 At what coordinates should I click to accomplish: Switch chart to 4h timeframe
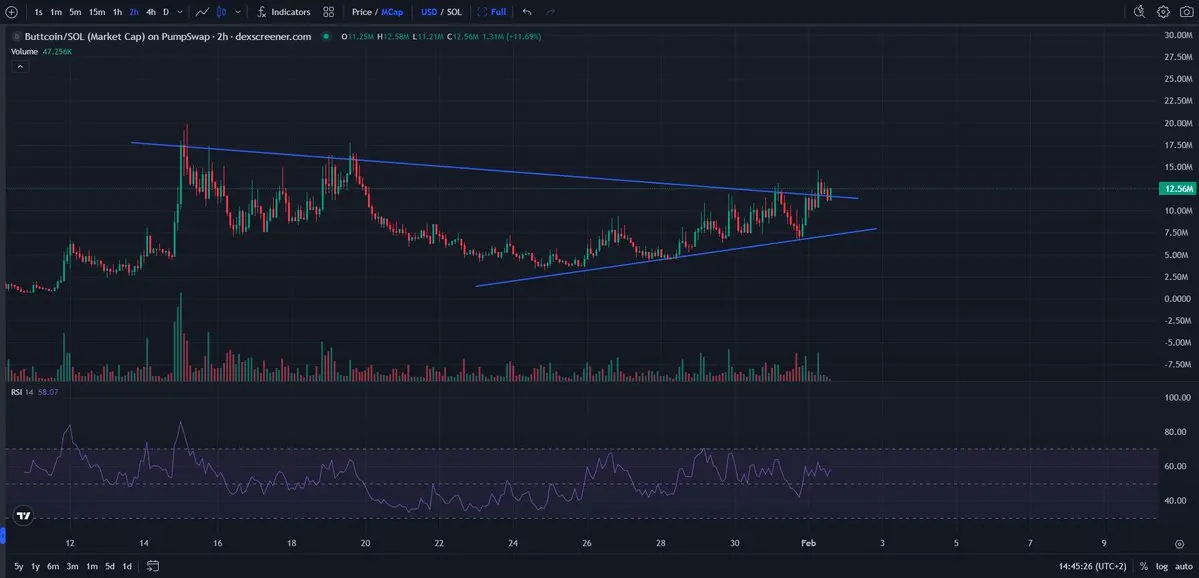(151, 12)
